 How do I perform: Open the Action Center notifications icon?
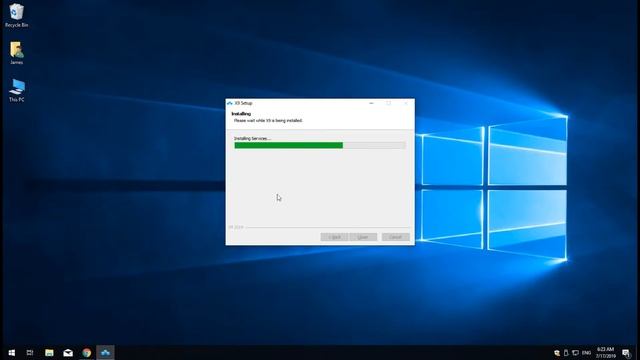[626, 353]
